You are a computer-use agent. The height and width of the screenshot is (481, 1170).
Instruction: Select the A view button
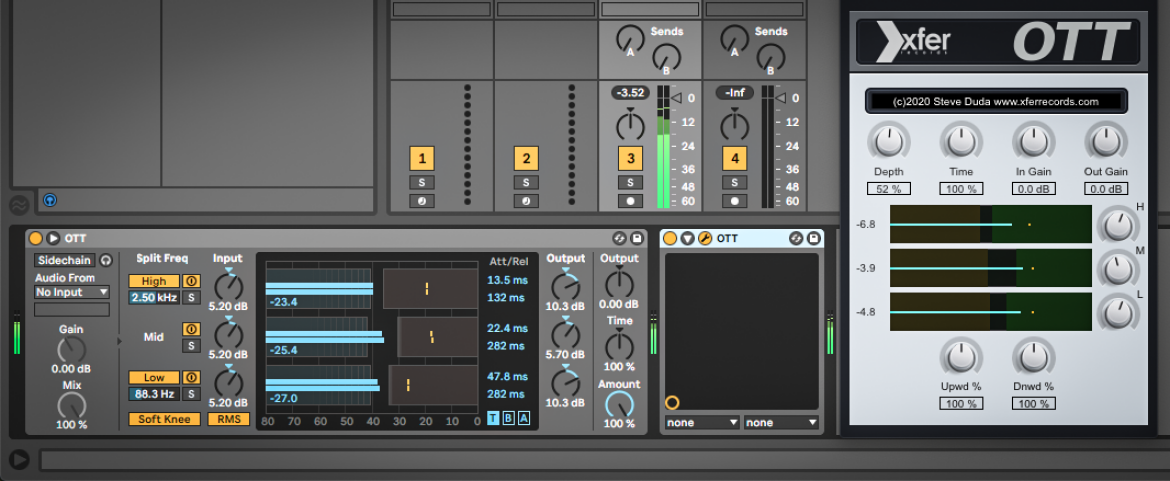(x=524, y=418)
